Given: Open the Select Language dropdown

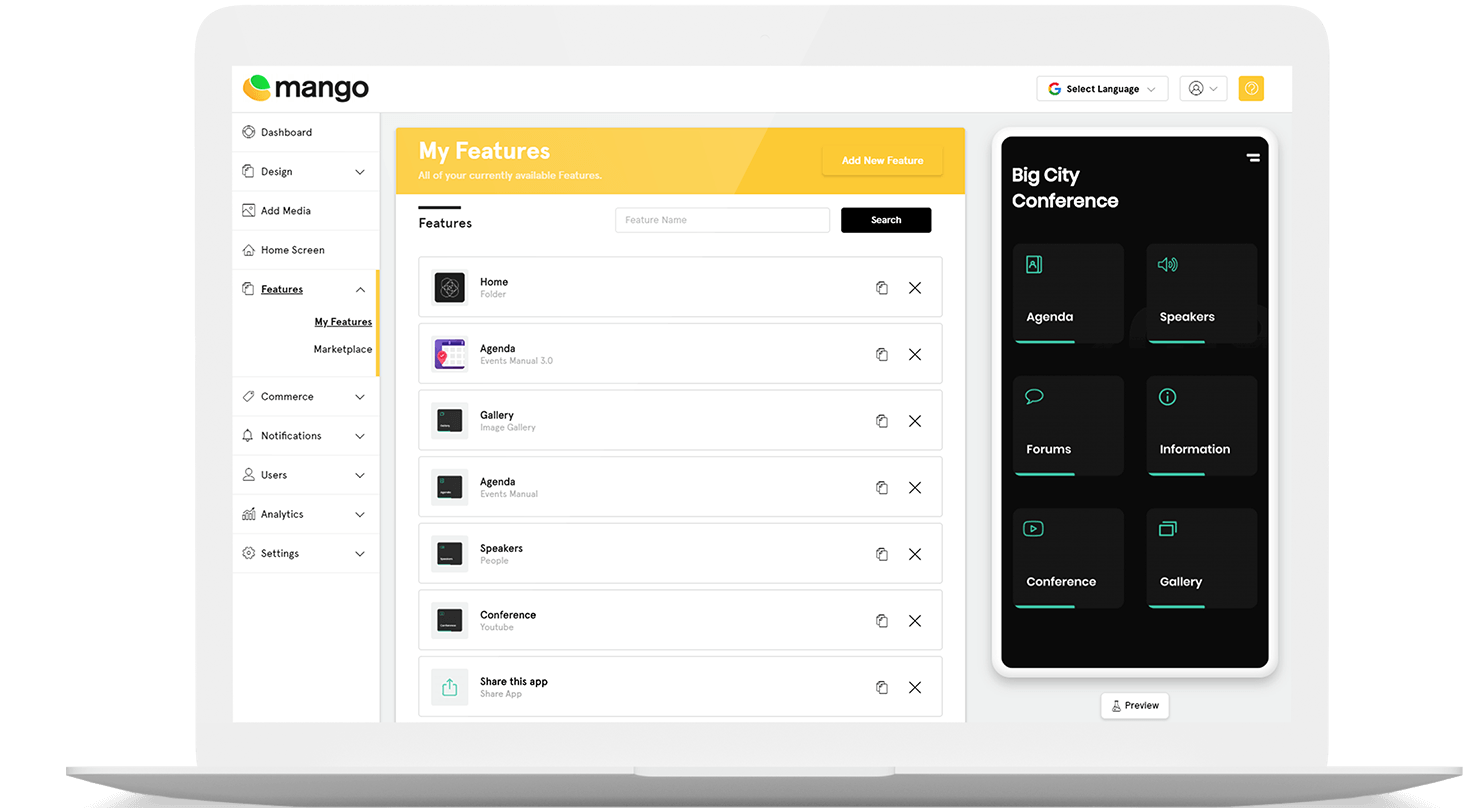Looking at the screenshot, I should (1101, 88).
